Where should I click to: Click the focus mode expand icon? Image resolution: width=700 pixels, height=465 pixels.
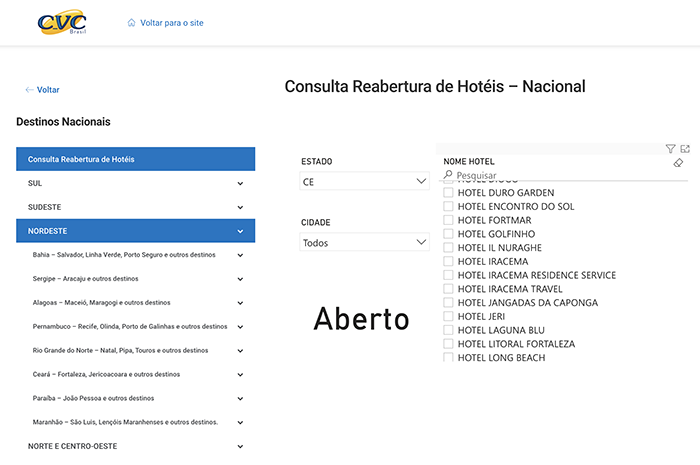tap(685, 149)
